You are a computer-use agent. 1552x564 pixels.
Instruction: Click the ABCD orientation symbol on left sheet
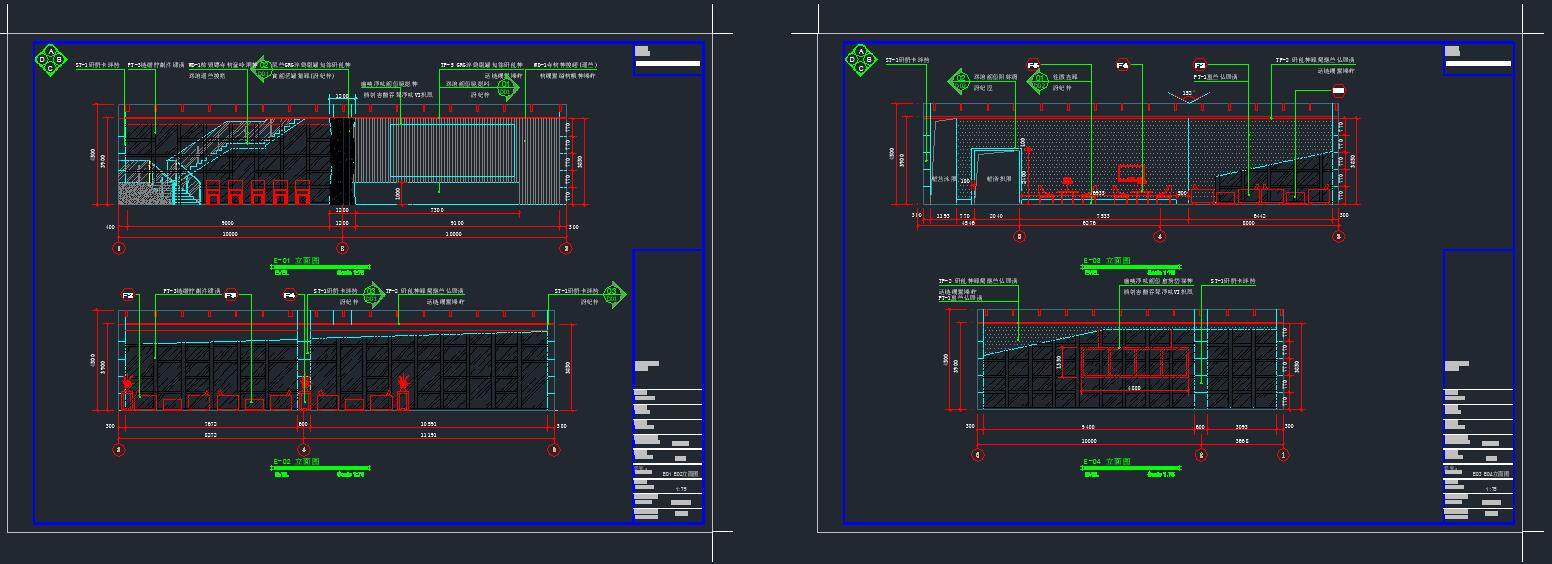[50, 60]
